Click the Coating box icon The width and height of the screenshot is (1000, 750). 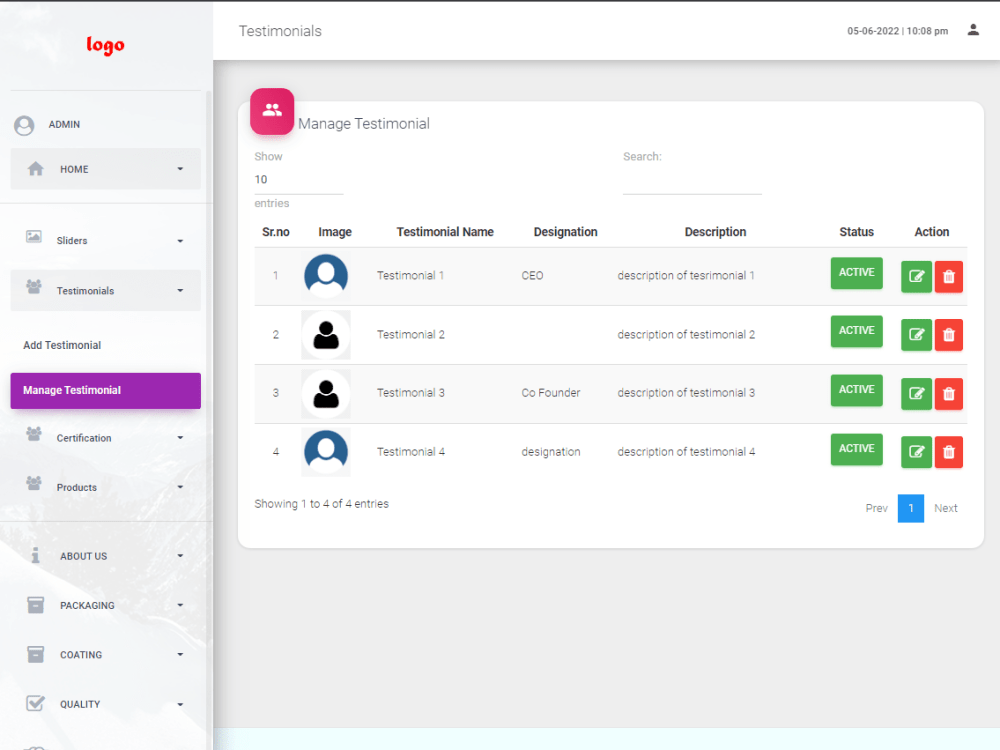pos(36,654)
